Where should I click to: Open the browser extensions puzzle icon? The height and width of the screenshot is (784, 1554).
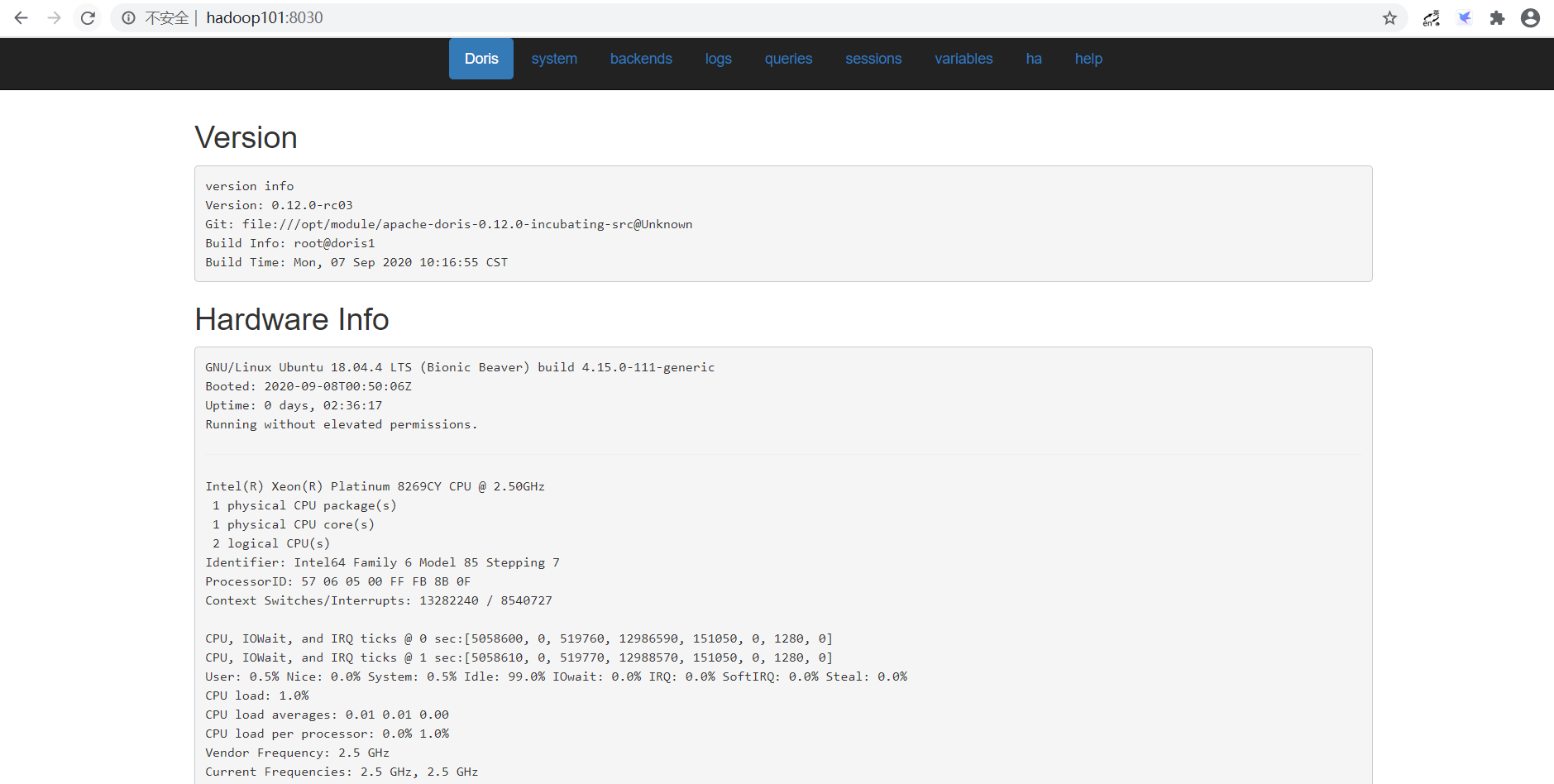[x=1497, y=17]
